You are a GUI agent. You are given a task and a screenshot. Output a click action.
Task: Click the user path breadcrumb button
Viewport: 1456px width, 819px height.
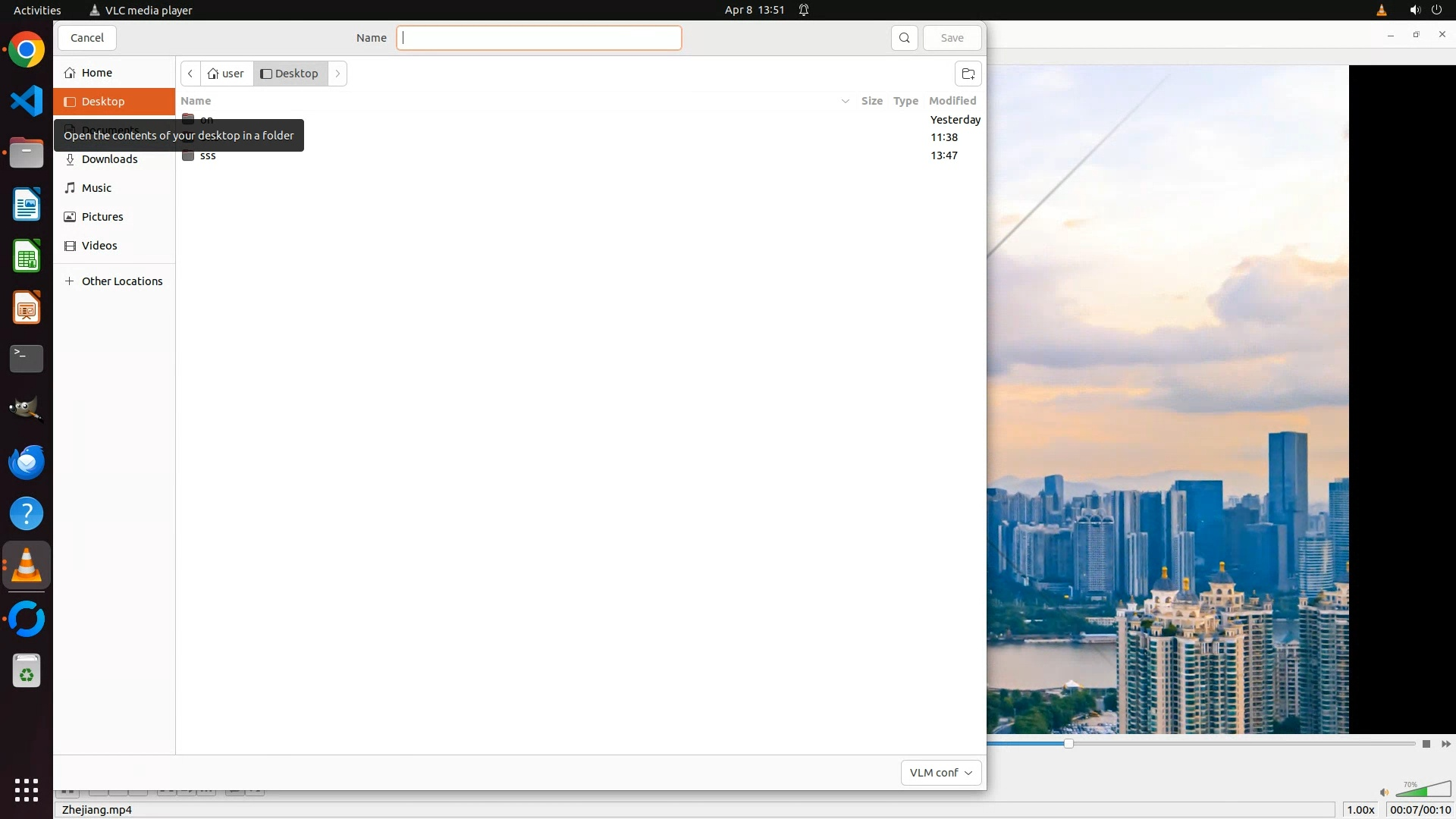coord(227,74)
